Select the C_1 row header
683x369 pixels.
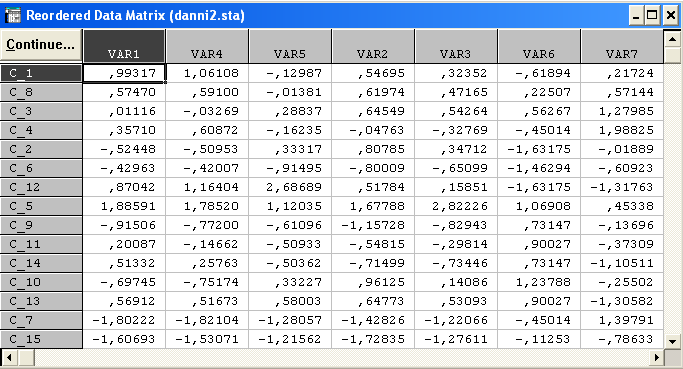click(x=41, y=73)
